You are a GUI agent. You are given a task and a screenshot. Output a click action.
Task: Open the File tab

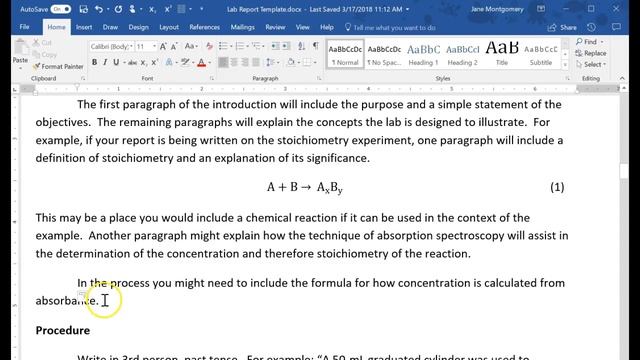click(x=24, y=27)
